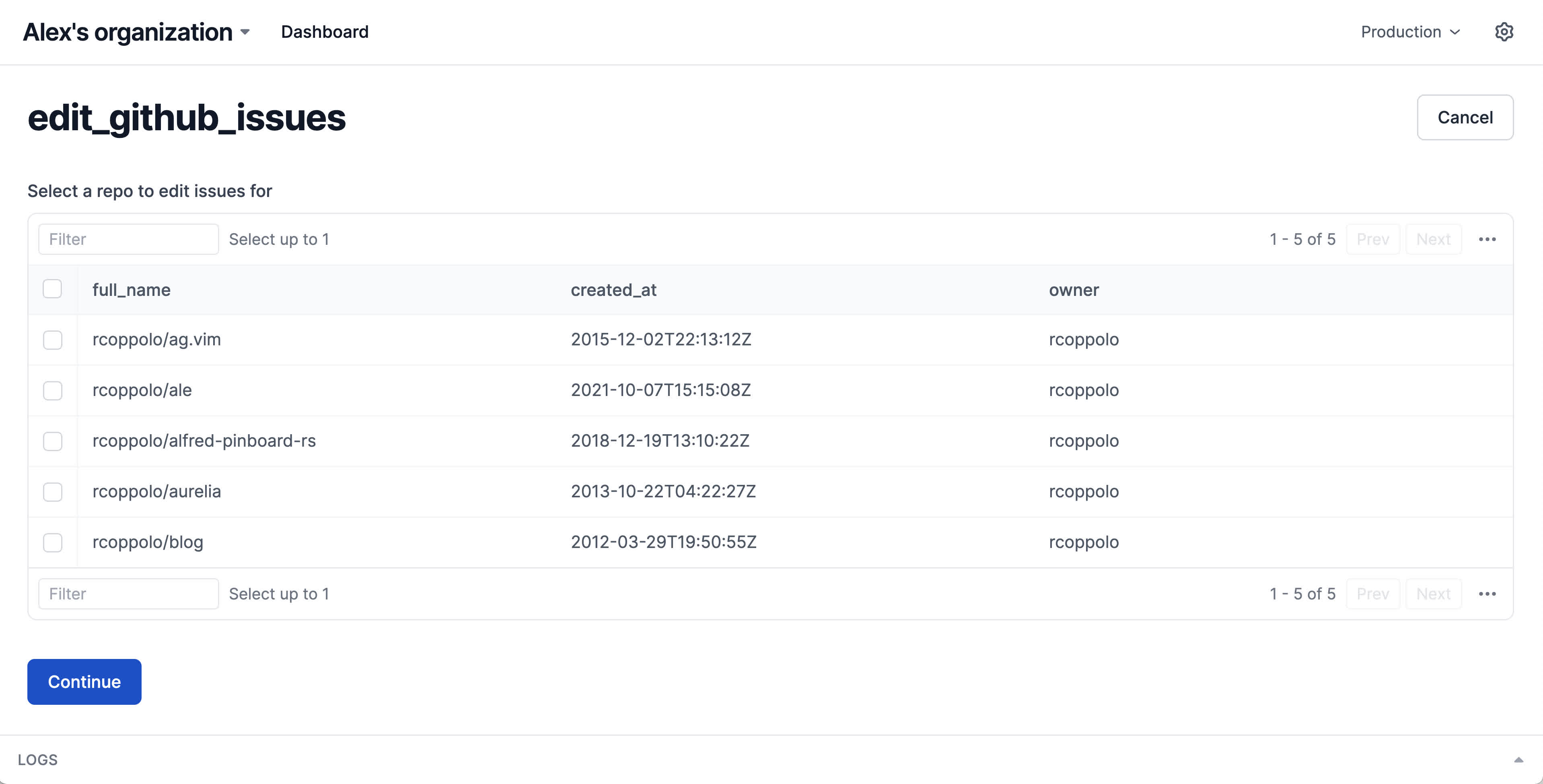The image size is (1543, 784).
Task: Select the rcoppolo/ale repo checkbox
Action: (53, 390)
